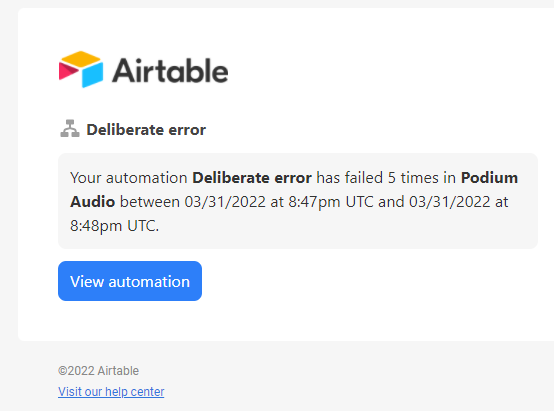Screen dimensions: 554x411
Task: Click the words 'Your automation' in the message
Action: (129, 178)
